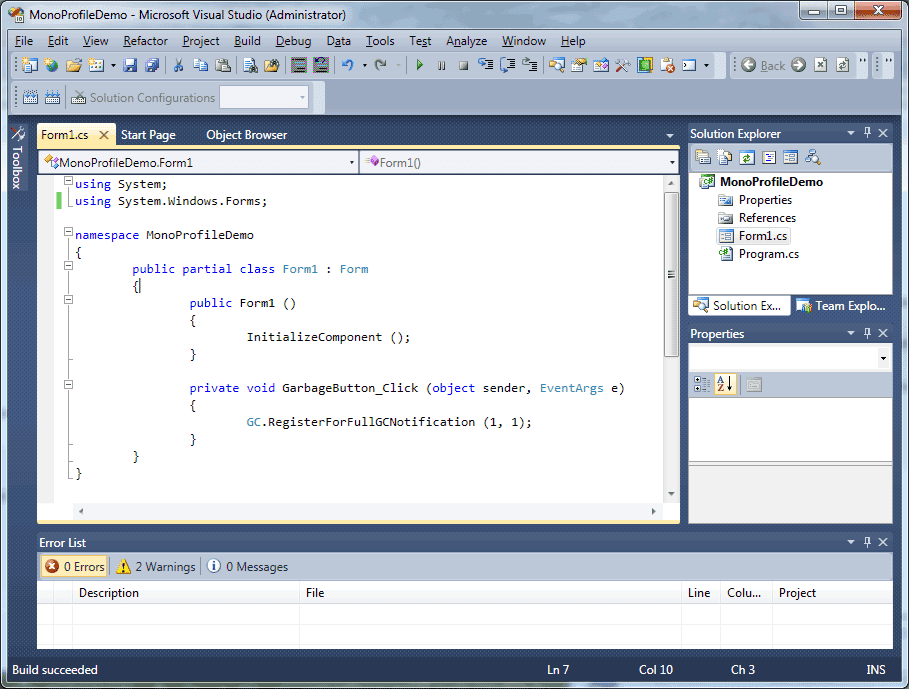Click the Pause (Break All) icon
Image resolution: width=909 pixels, height=689 pixels.
[442, 65]
